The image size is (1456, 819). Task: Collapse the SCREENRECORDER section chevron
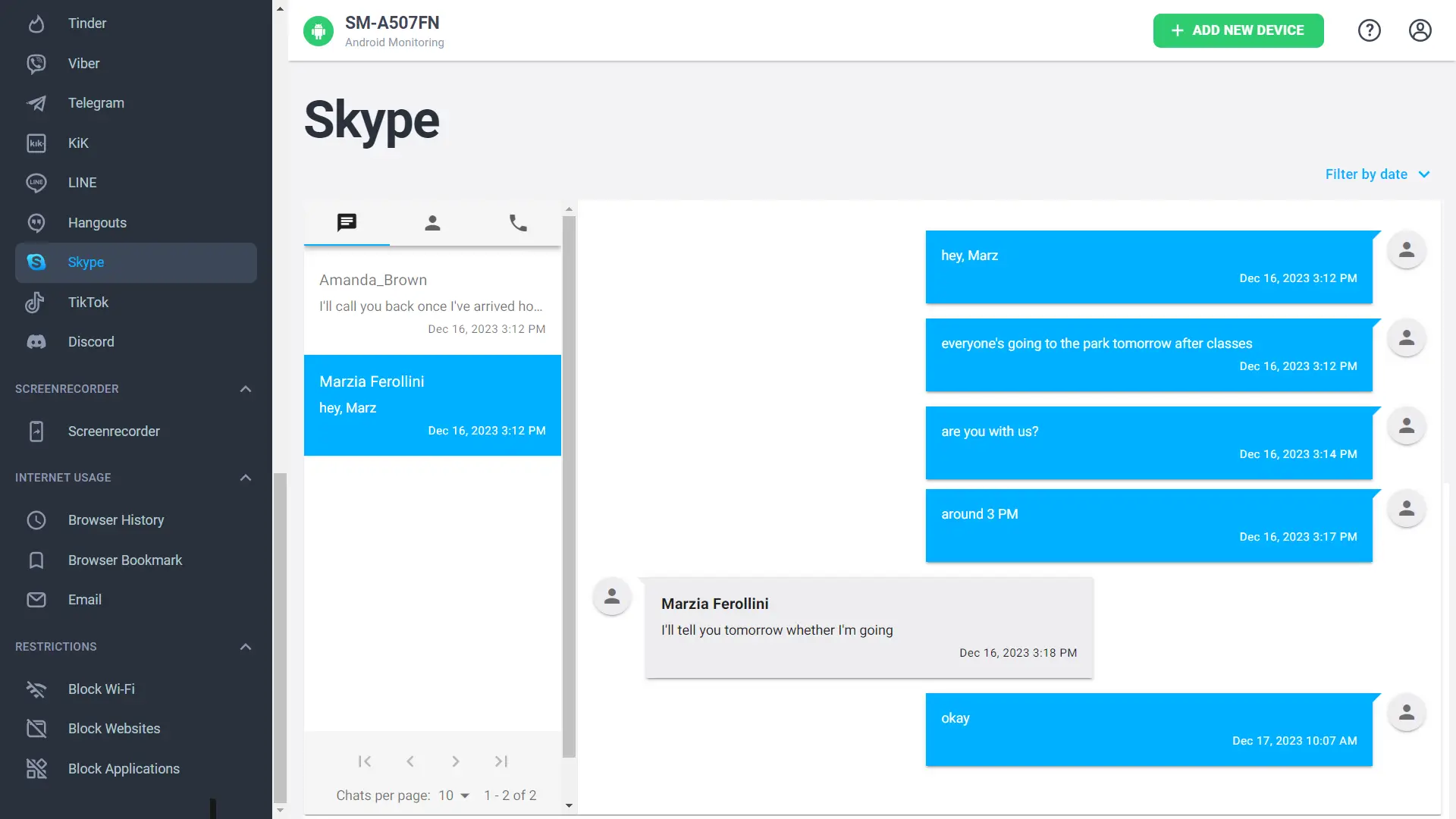246,389
